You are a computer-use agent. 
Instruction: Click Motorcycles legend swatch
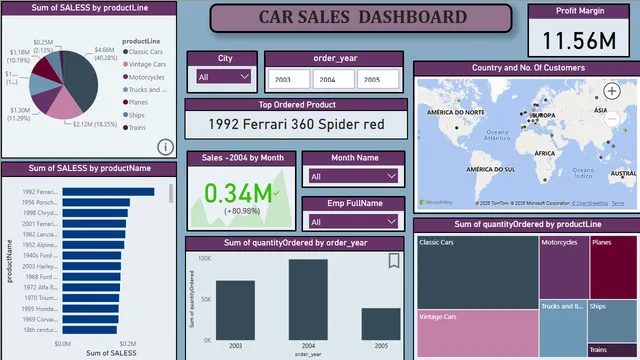point(126,77)
